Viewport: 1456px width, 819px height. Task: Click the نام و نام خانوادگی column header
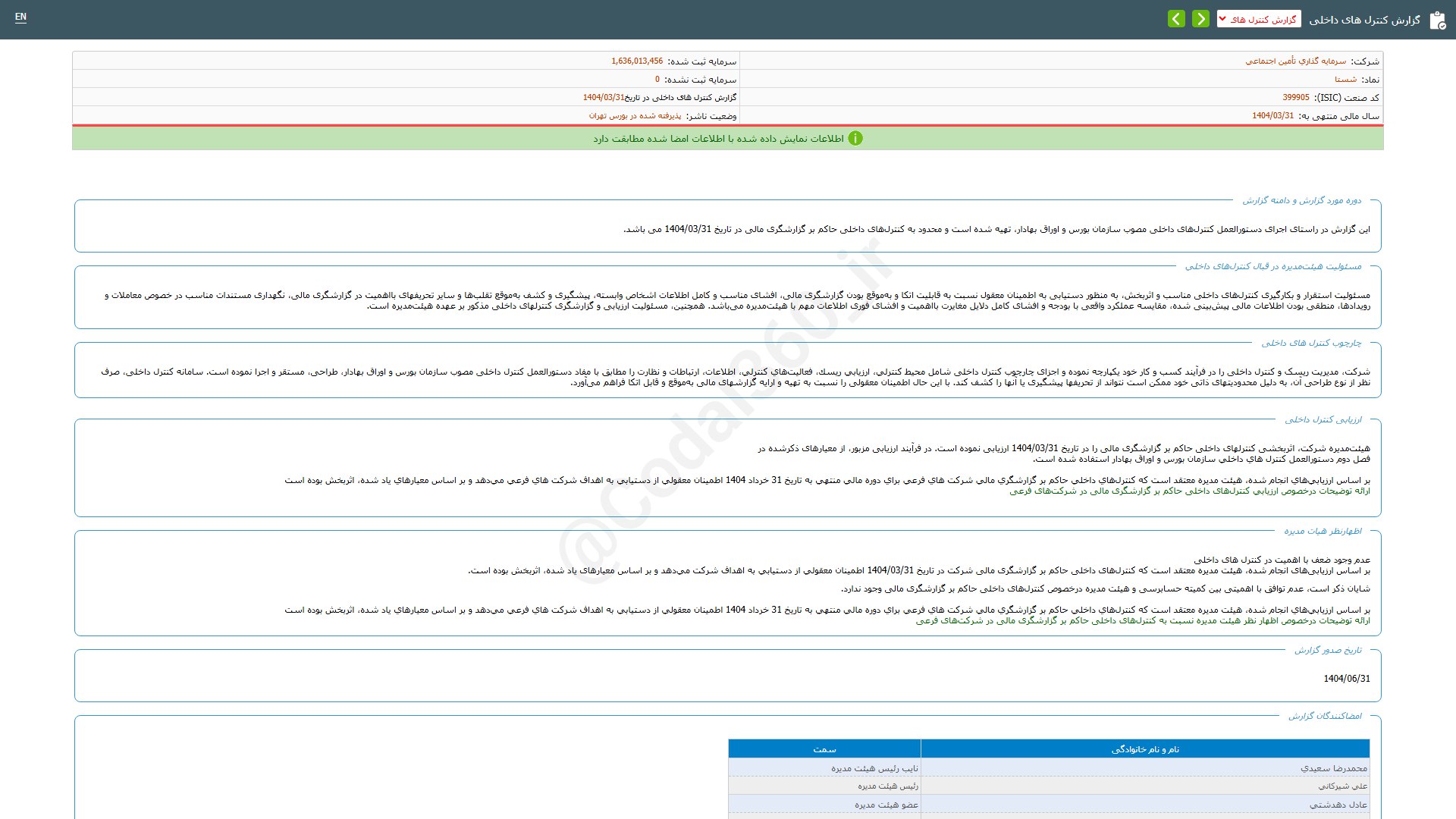[1145, 749]
